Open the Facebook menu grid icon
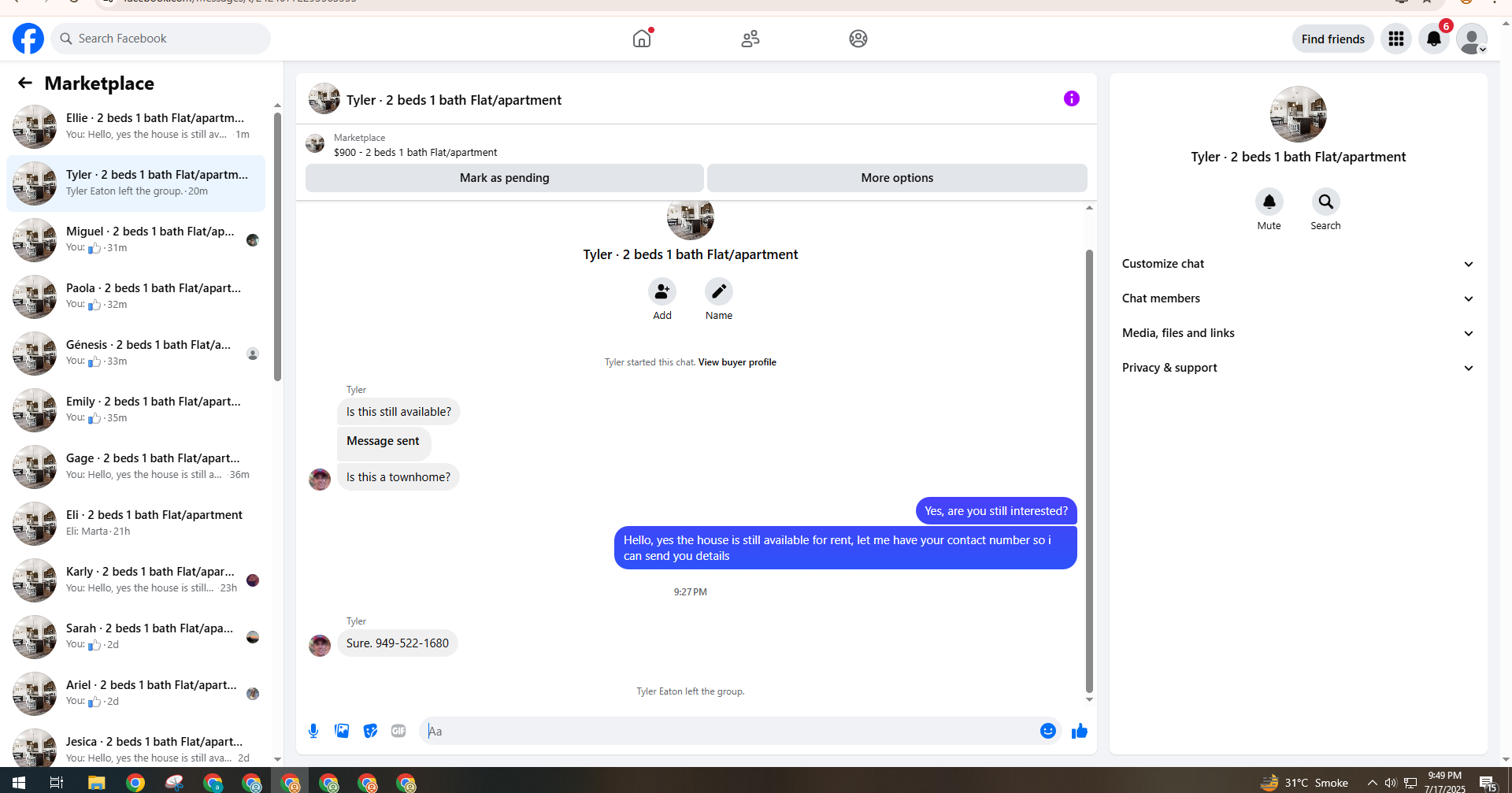Image resolution: width=1512 pixels, height=793 pixels. (1396, 39)
